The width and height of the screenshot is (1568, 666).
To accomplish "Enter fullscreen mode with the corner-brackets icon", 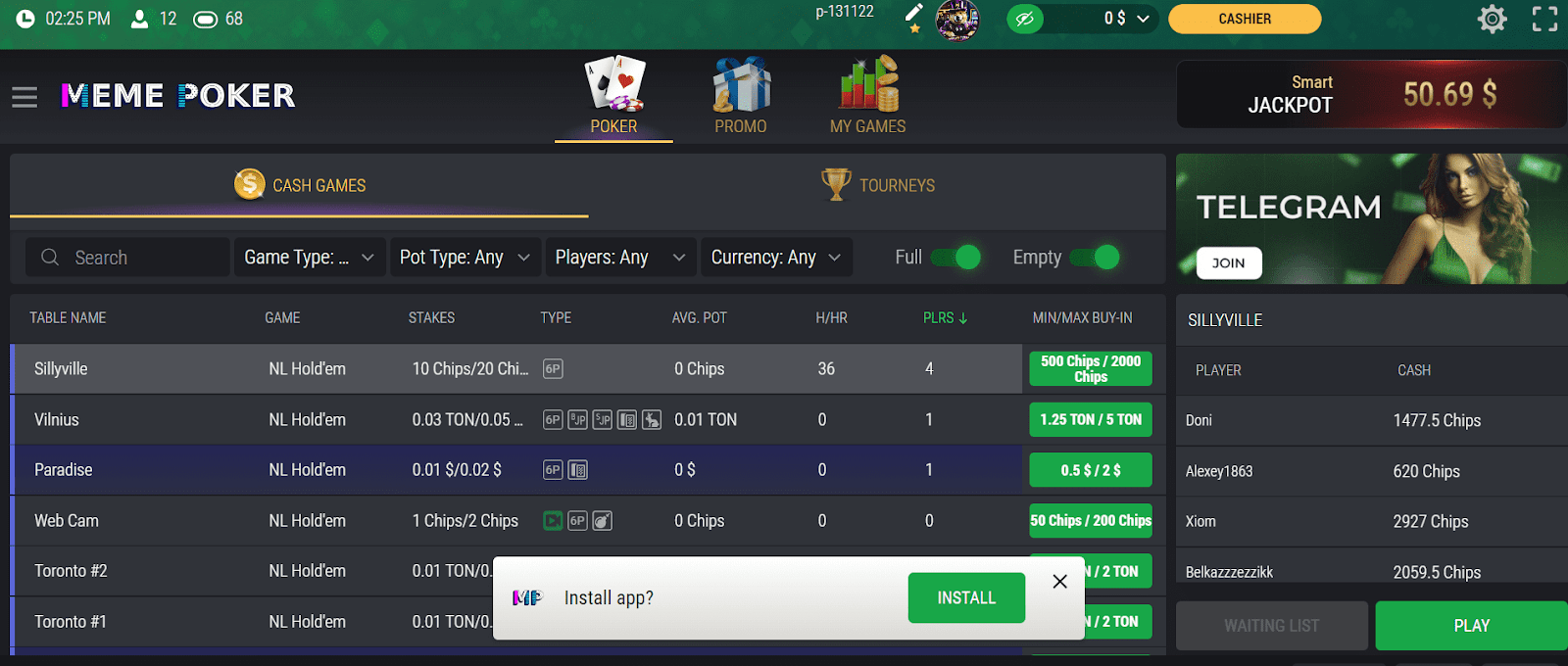I will 1544,19.
